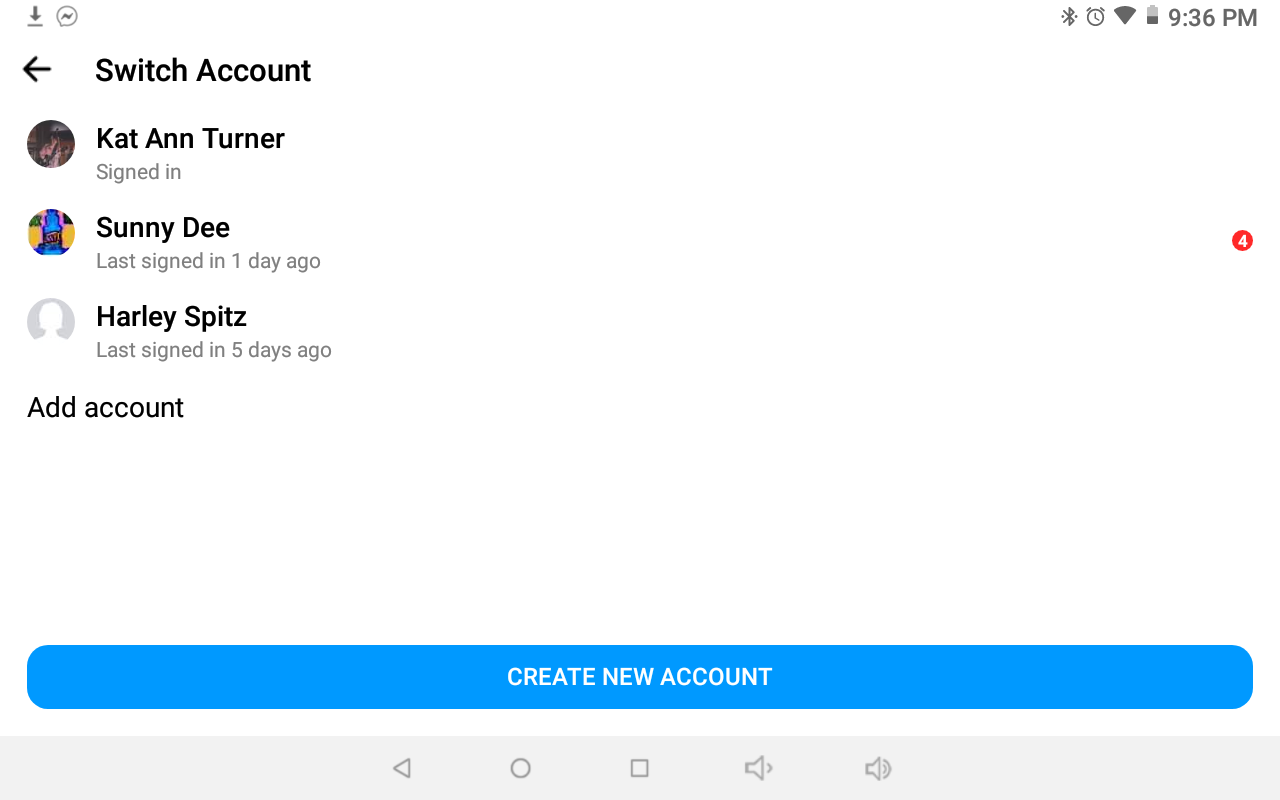
Task: Switch to the Sunny Dee account
Action: 640,242
